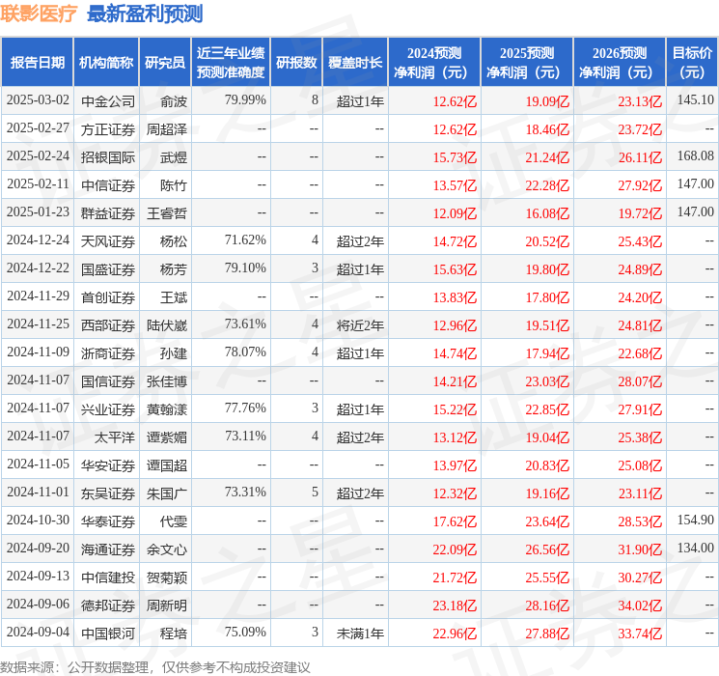Click analyst name 周超泽
The width and height of the screenshot is (719, 676).
click(166, 129)
